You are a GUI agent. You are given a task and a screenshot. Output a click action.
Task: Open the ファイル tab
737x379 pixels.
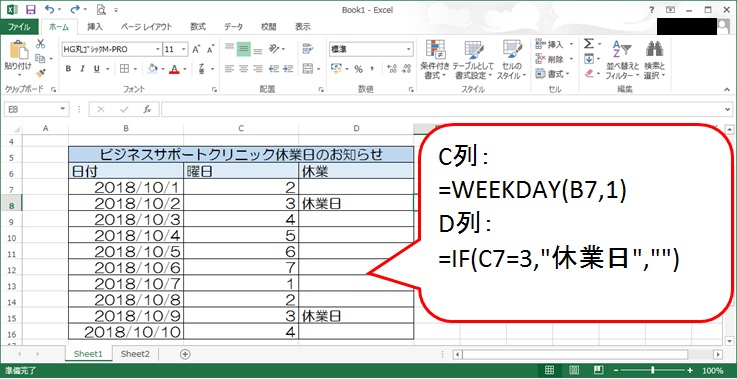[x=19, y=27]
